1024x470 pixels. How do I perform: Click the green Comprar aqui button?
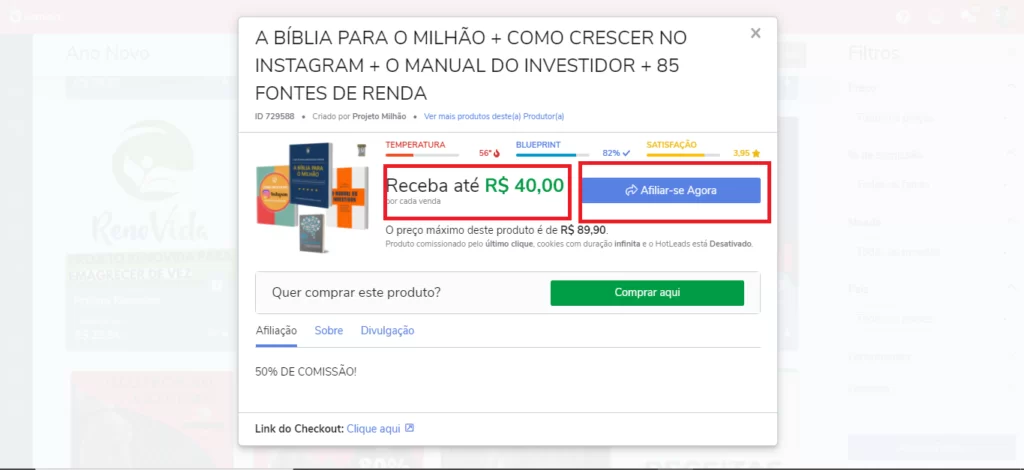tap(647, 292)
